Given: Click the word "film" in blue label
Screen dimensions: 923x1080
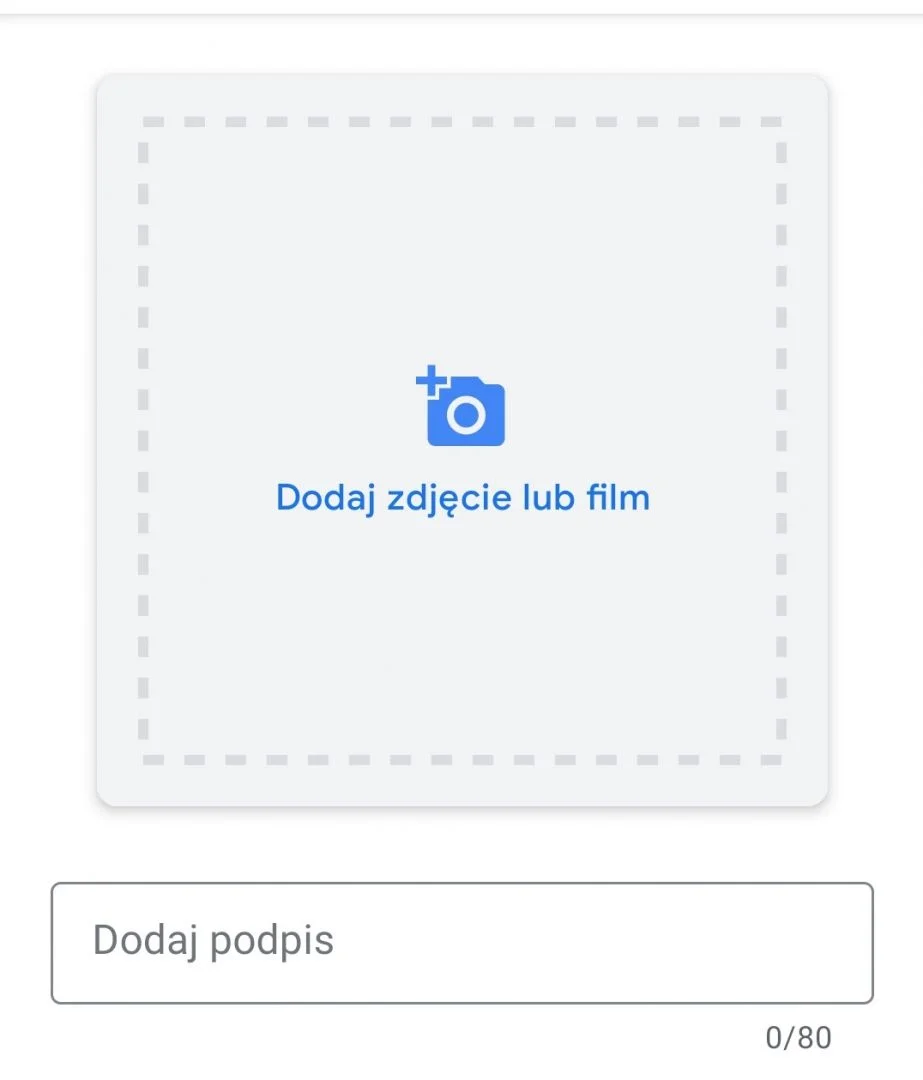Looking at the screenshot, I should [x=618, y=497].
